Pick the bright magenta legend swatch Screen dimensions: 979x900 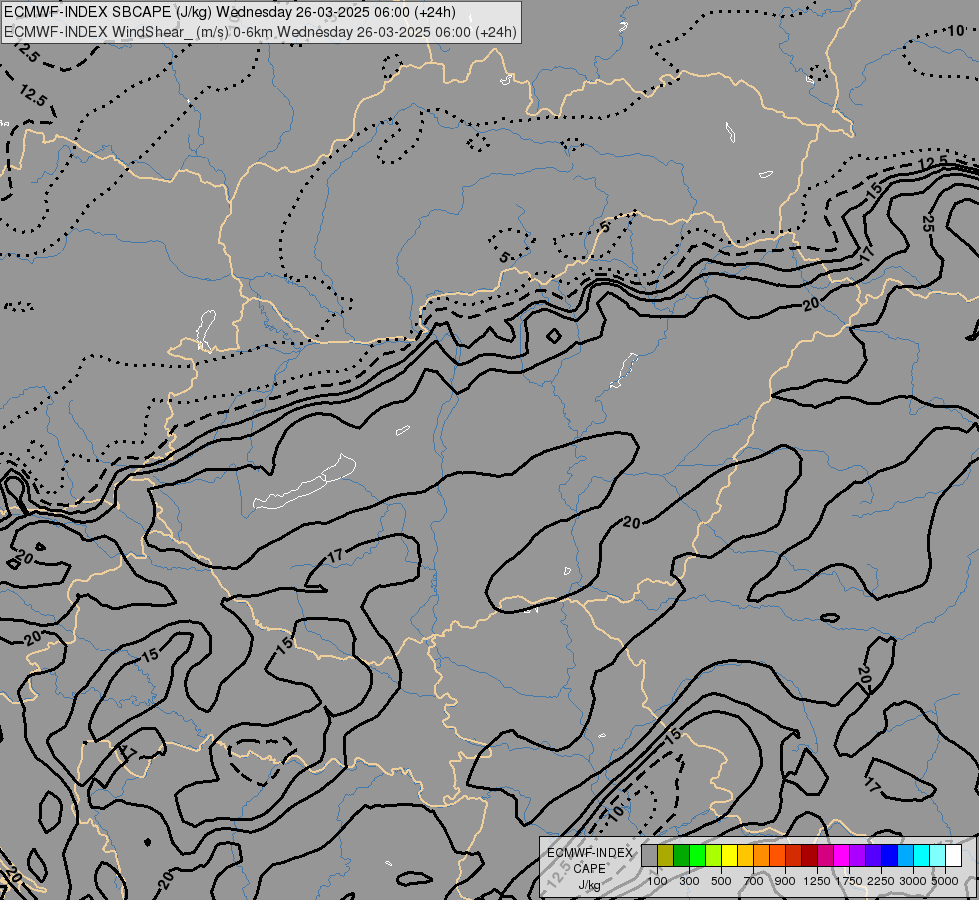click(842, 856)
